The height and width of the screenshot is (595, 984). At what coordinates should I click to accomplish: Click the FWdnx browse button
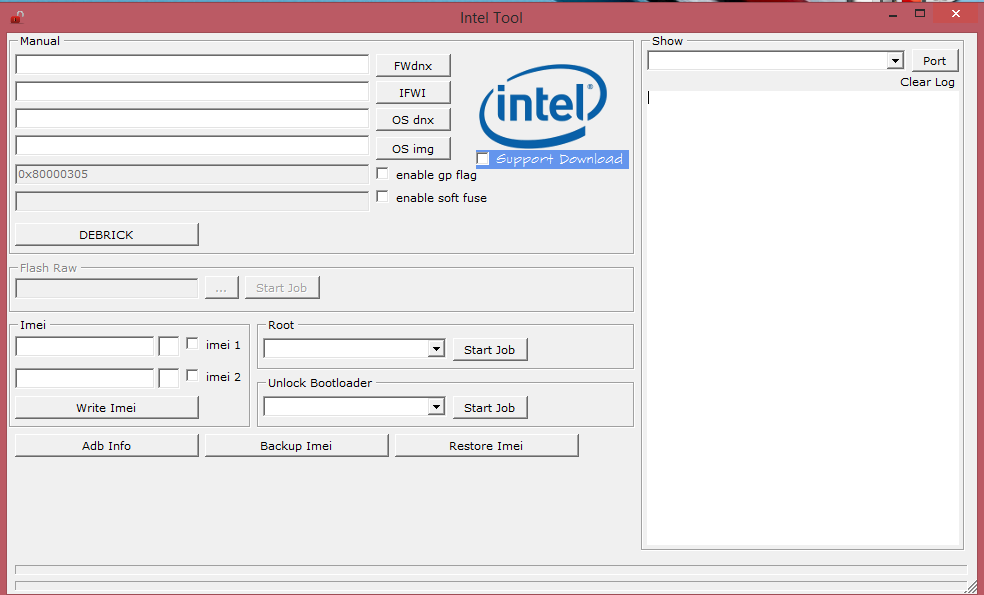413,65
